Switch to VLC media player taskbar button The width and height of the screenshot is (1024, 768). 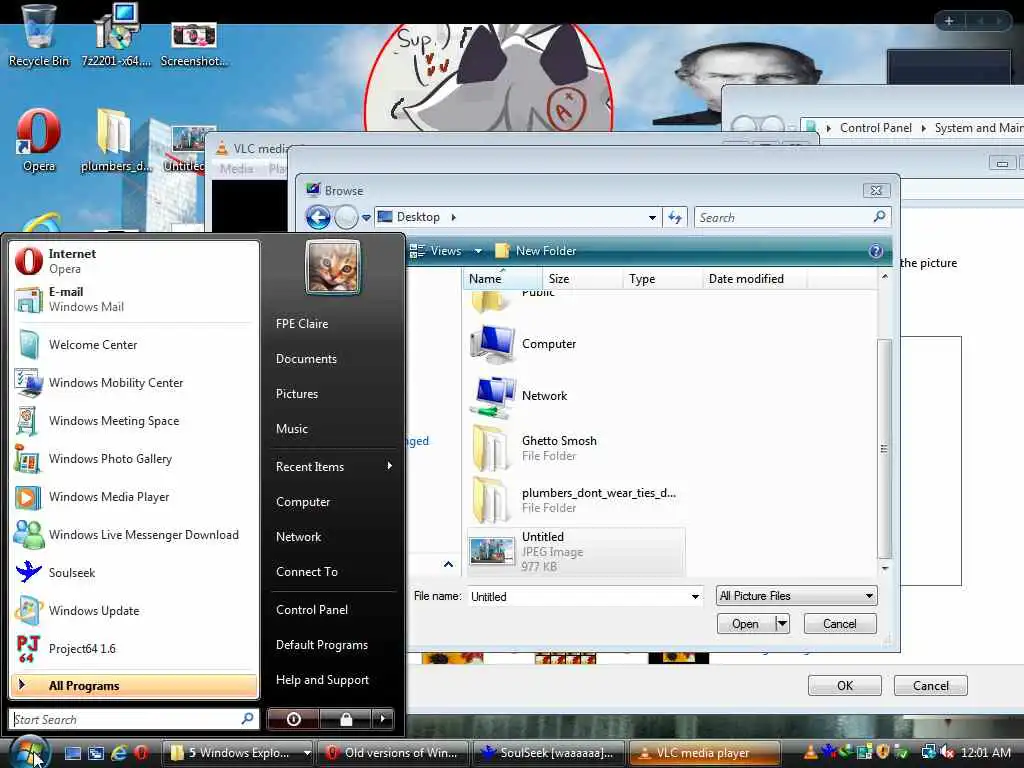click(x=704, y=752)
